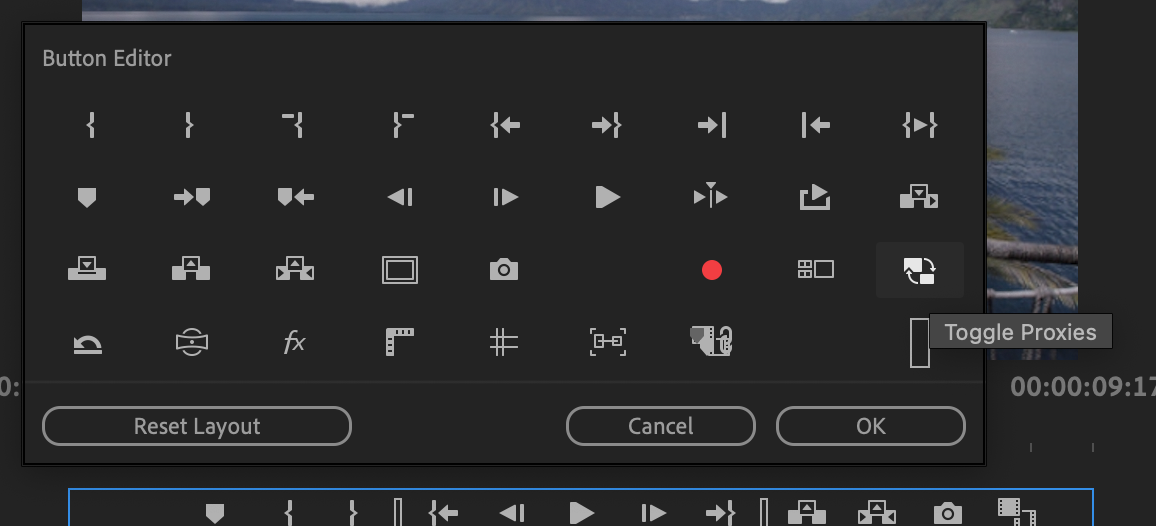The width and height of the screenshot is (1156, 526).
Task: Select the Play Around icon
Action: tap(711, 195)
